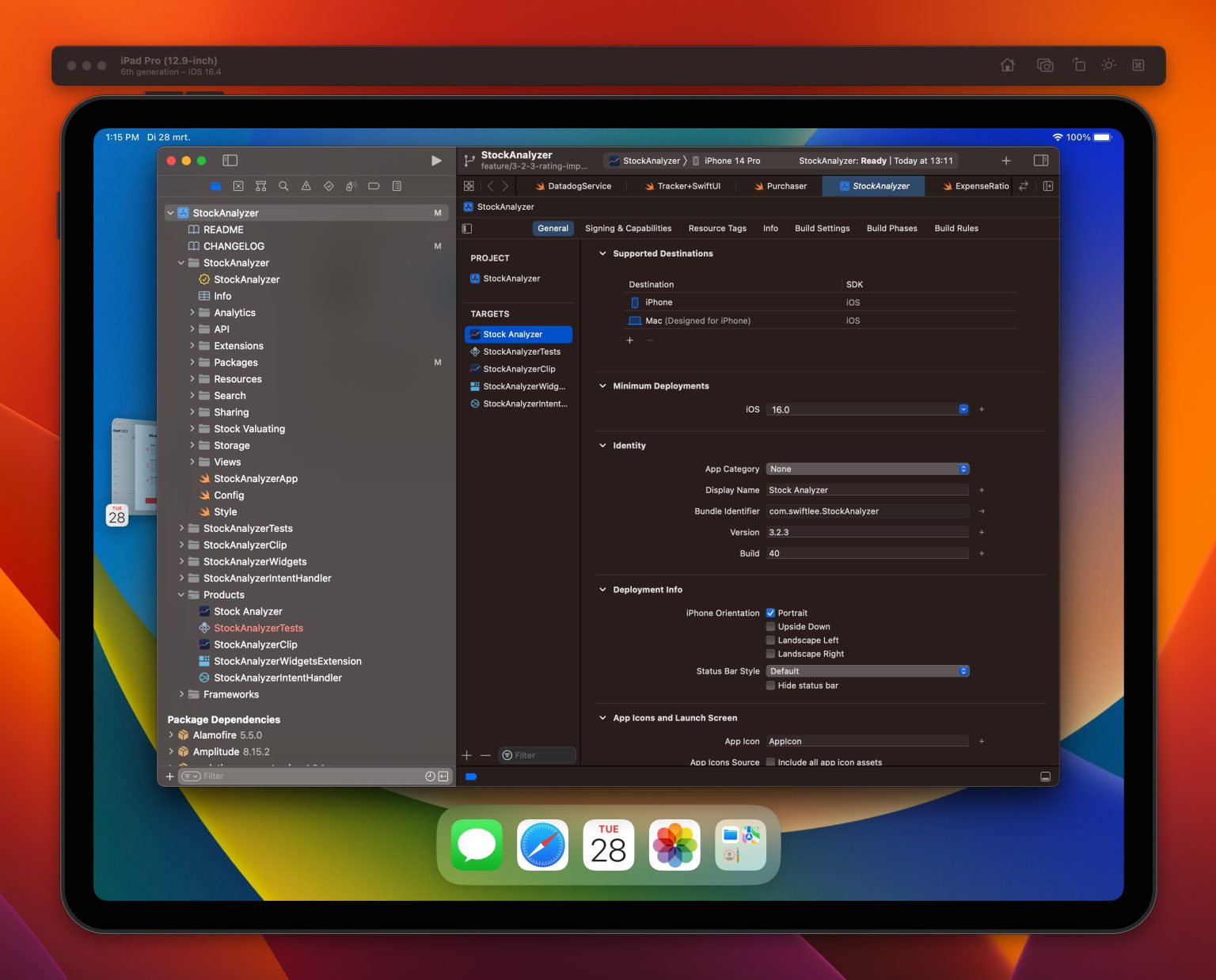Open the Calendar app from the dock
This screenshot has width=1216, height=980.
(608, 845)
